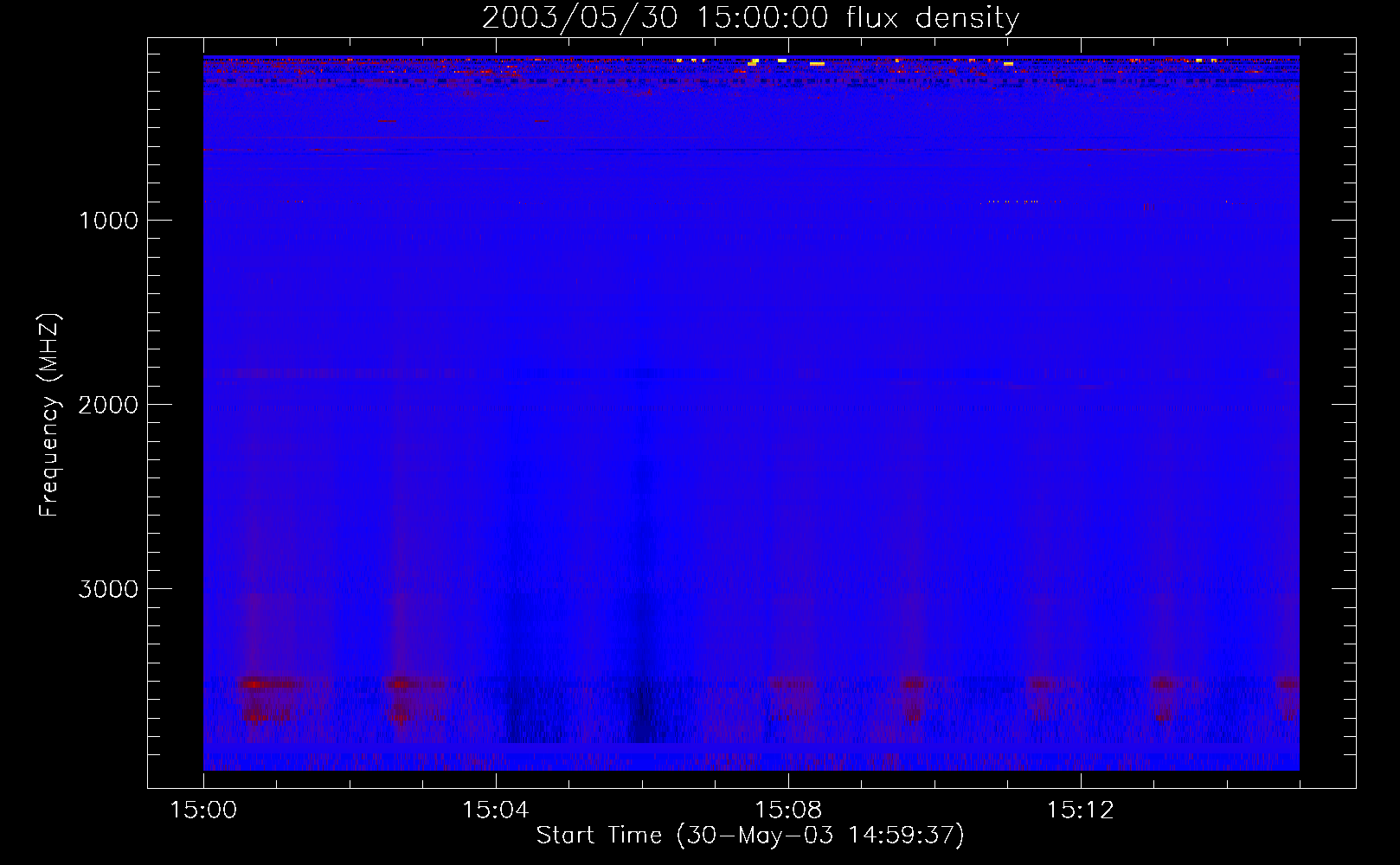Click the 1000 frequency tick label
Image resolution: width=1400 pixels, height=865 pixels.
click(x=108, y=220)
